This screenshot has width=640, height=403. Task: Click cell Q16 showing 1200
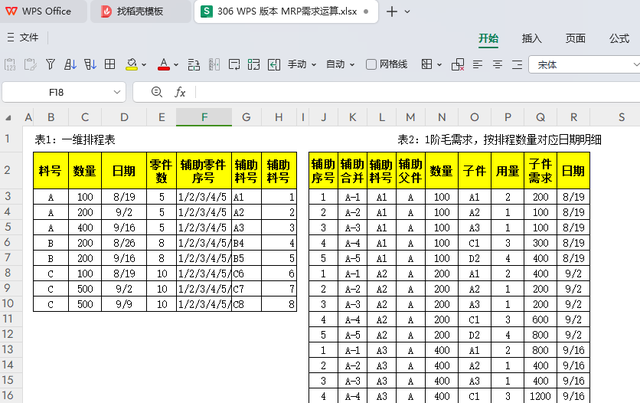(540, 396)
